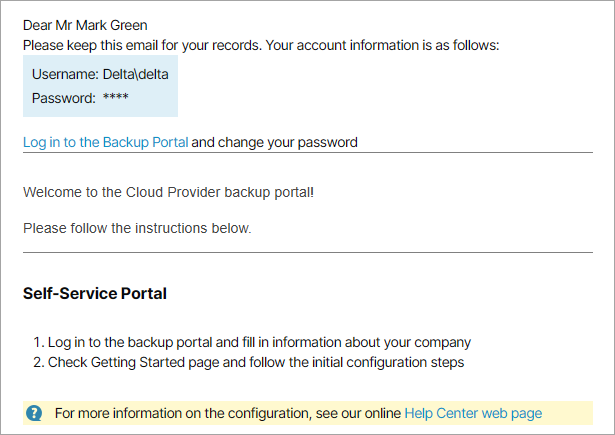Click the list number 1 marker
Viewport: 615px width, 435px height.
[37, 342]
